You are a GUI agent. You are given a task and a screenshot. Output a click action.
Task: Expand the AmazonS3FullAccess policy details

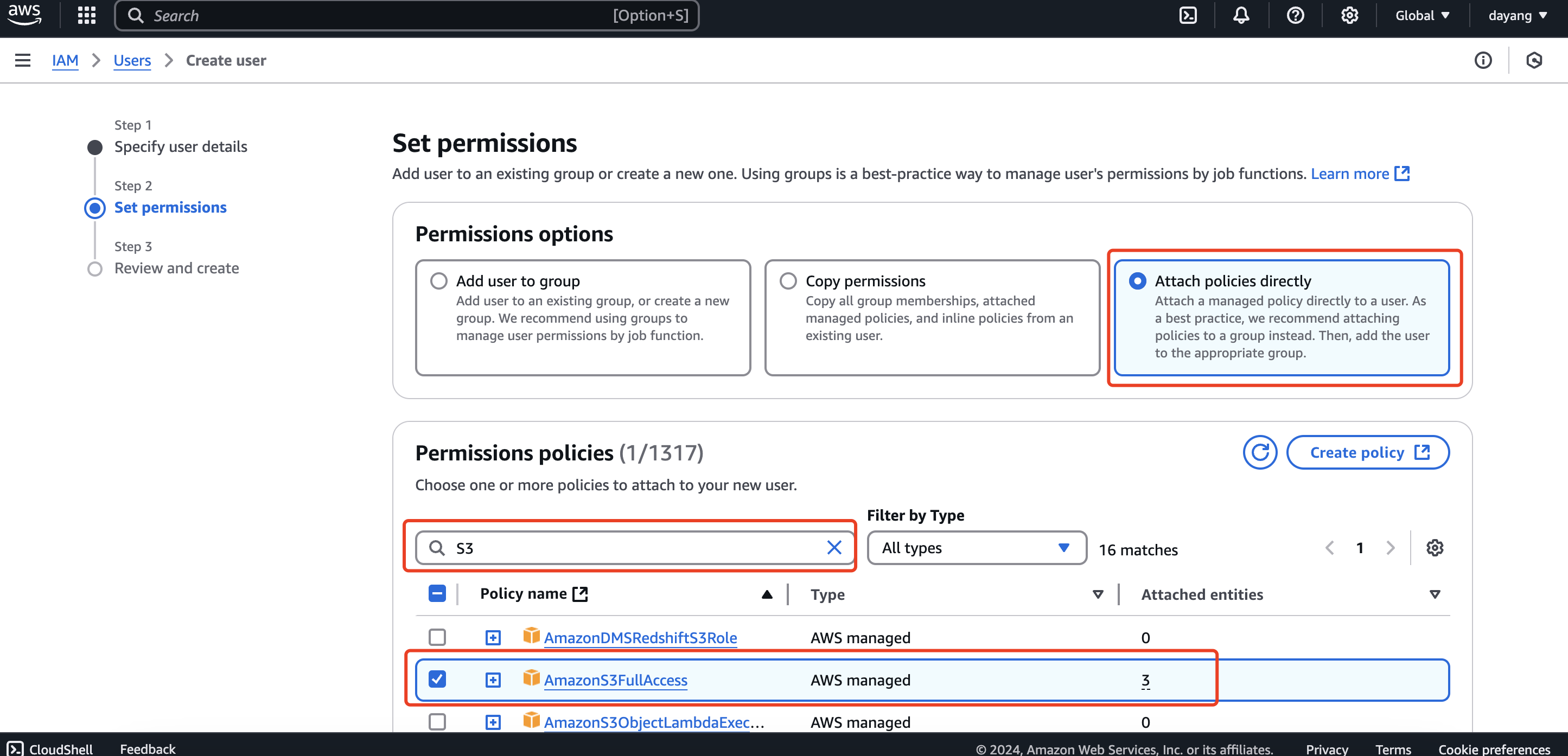[x=493, y=680]
